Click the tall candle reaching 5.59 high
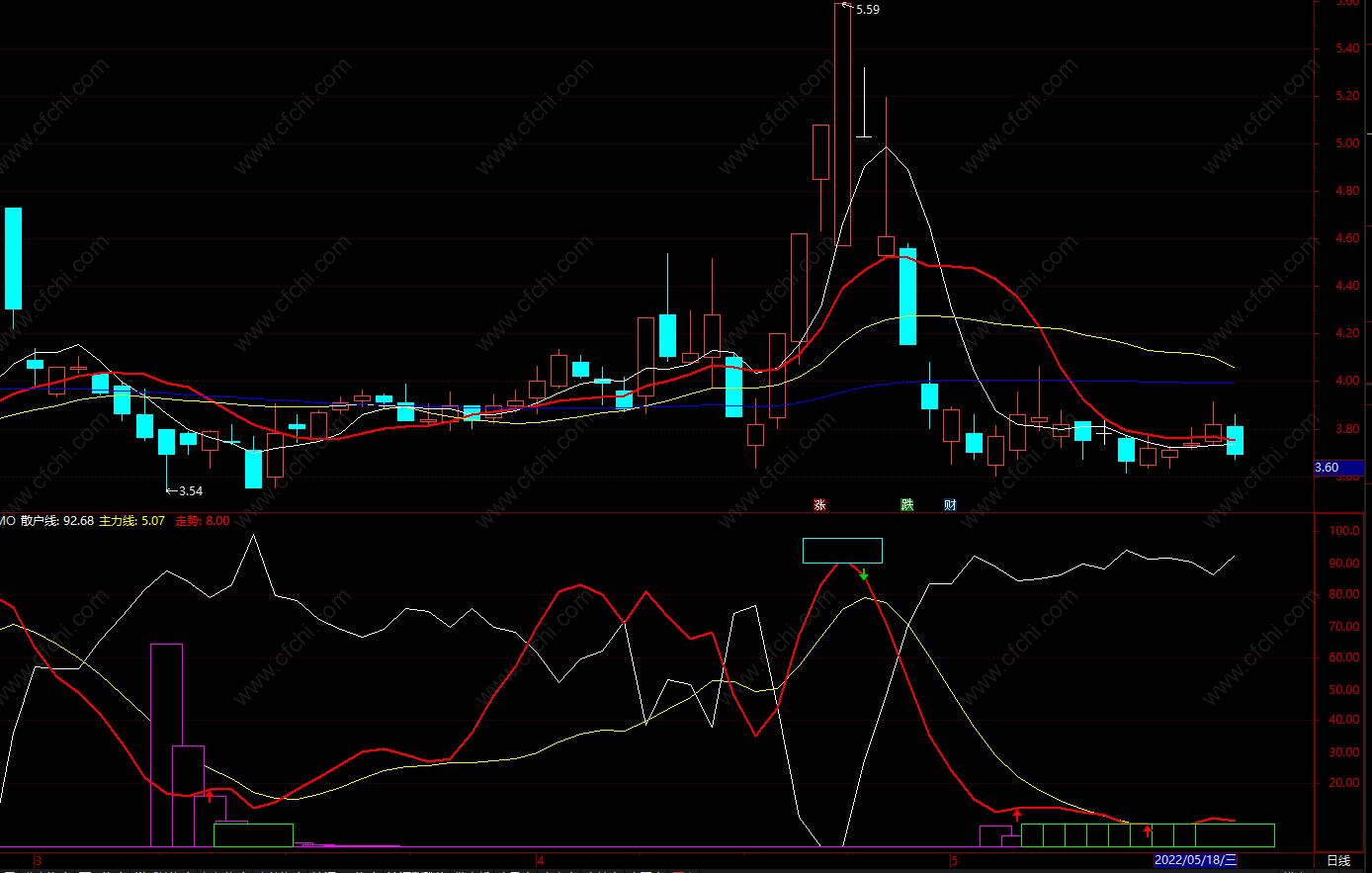Viewport: 1372px width, 873px height. [x=842, y=125]
